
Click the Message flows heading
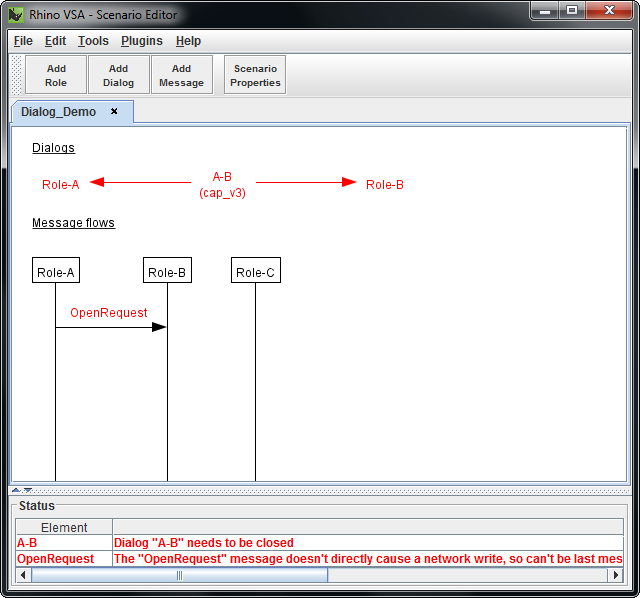pos(73,223)
